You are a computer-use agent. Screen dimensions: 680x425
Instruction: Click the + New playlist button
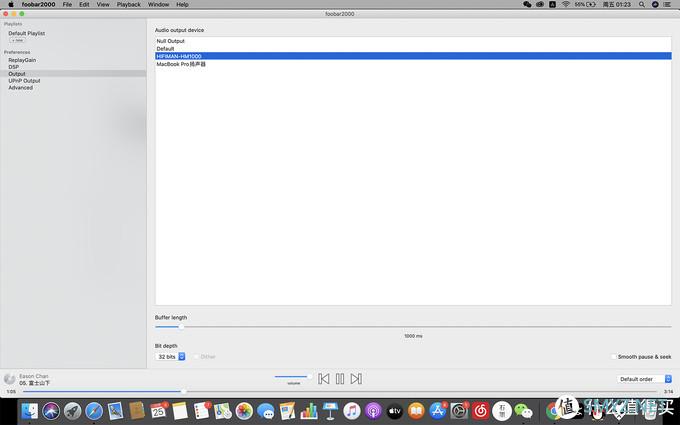pos(18,40)
